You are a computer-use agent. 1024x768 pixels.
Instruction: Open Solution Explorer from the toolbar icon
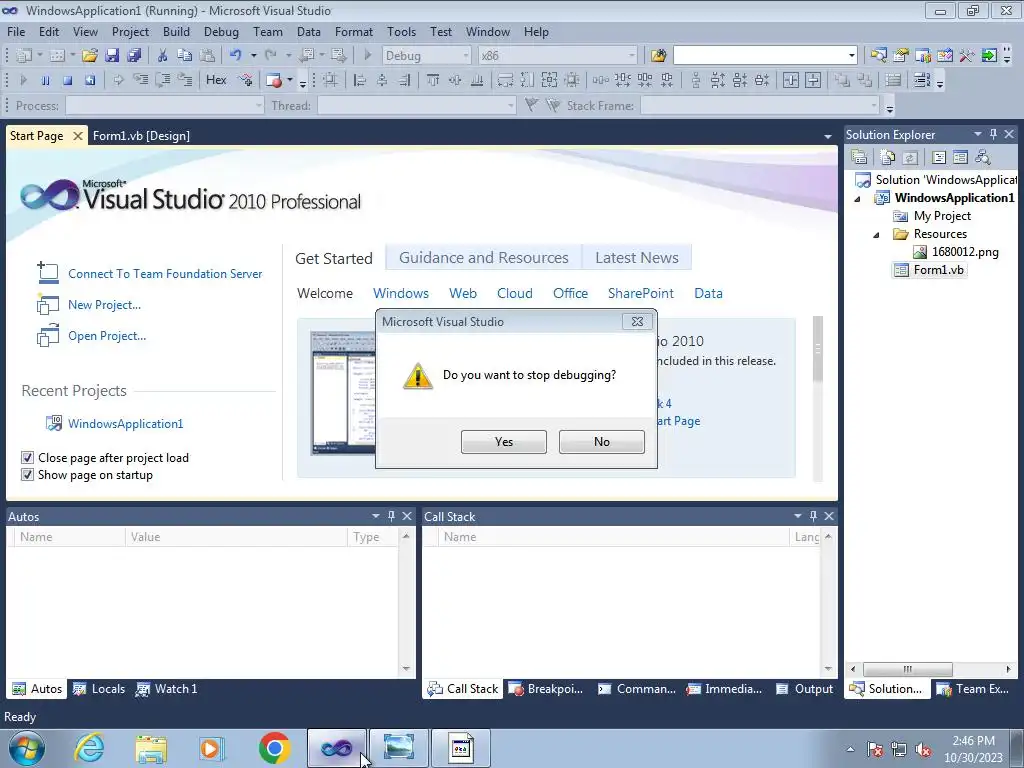click(x=878, y=56)
